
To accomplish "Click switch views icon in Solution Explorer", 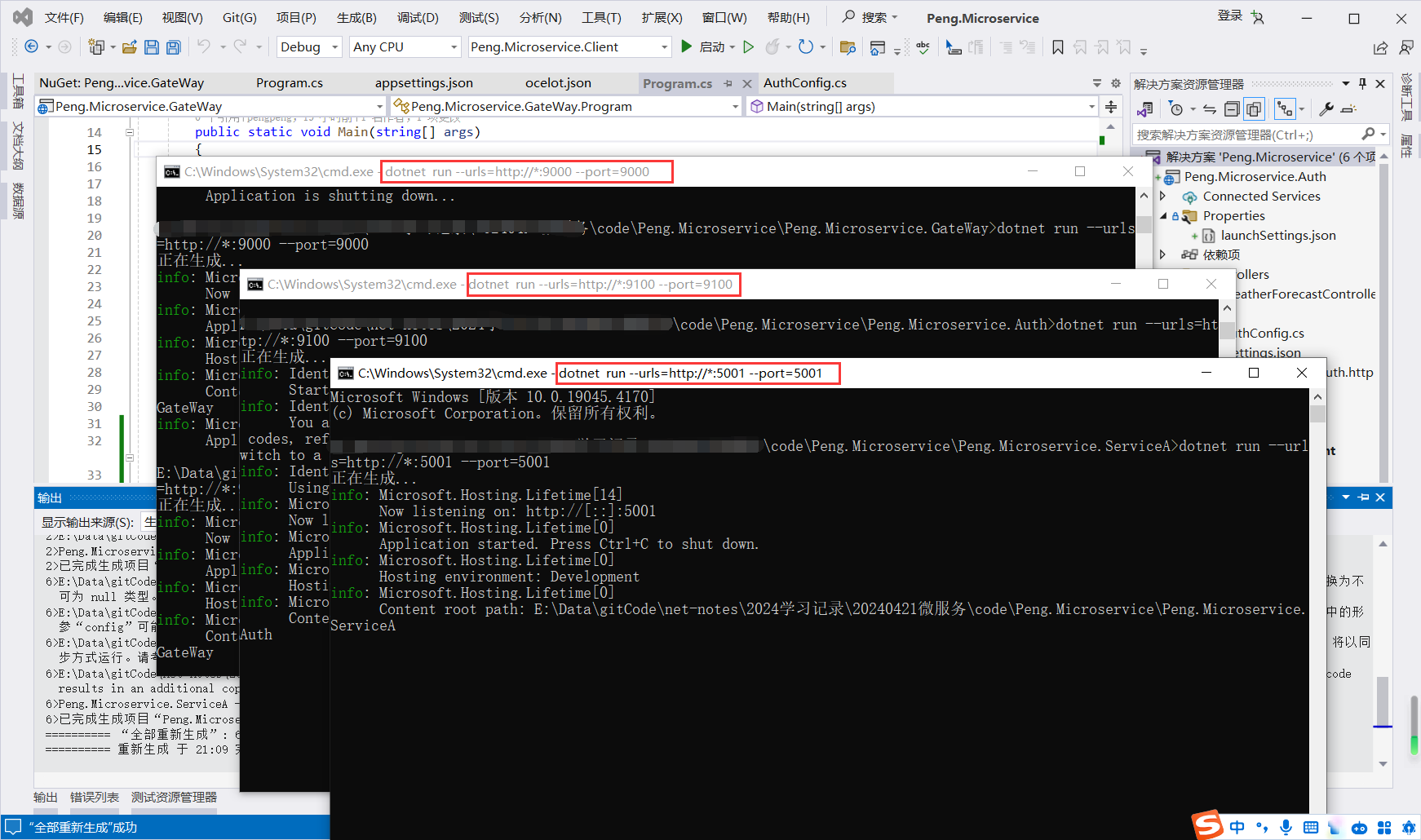I will pyautogui.click(x=1145, y=108).
